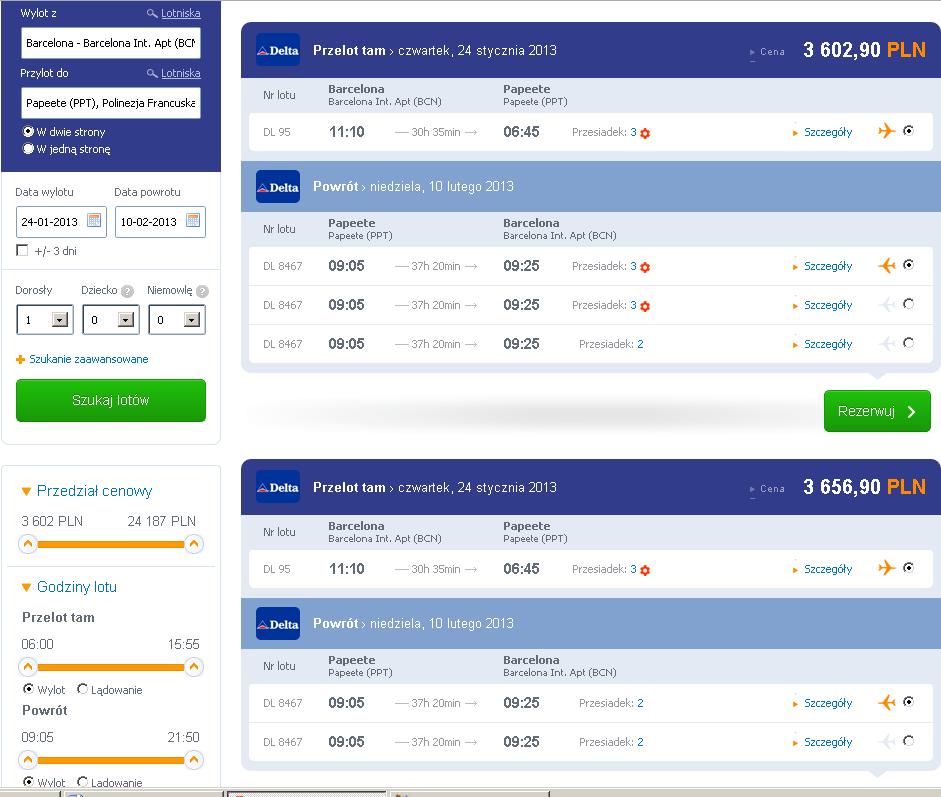Click the Niemowlę help question-mark icon
The width and height of the screenshot is (941, 797).
click(202, 292)
